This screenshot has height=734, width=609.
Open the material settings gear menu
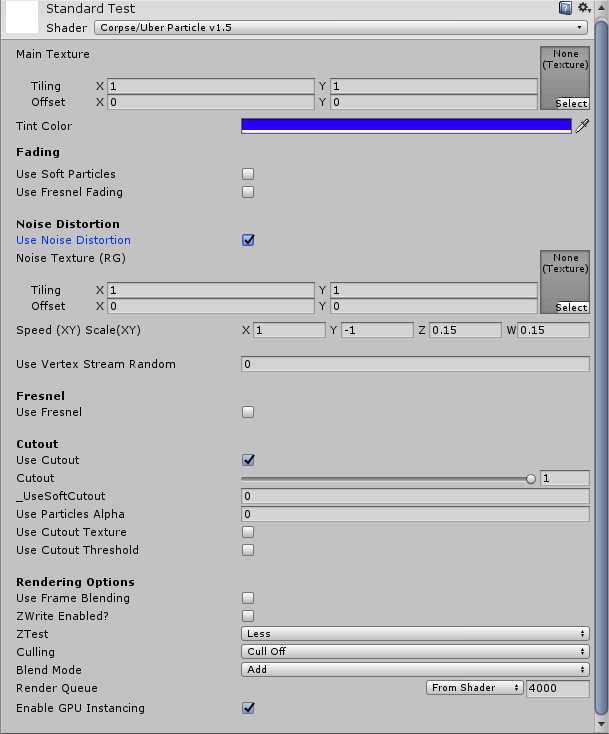pyautogui.click(x=583, y=7)
